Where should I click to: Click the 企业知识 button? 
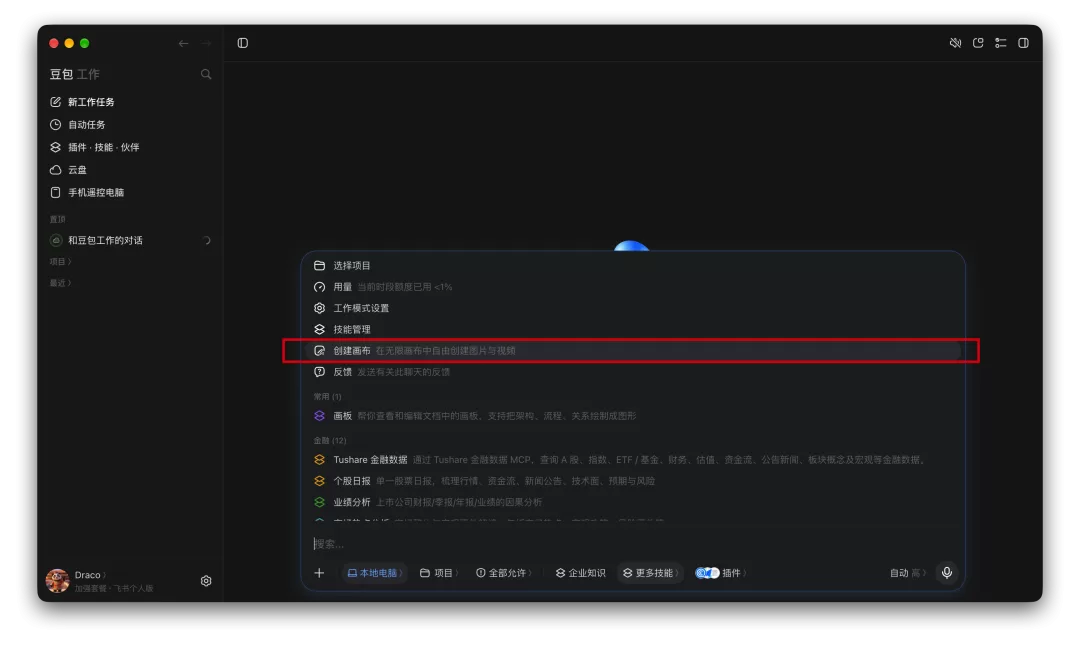(581, 573)
